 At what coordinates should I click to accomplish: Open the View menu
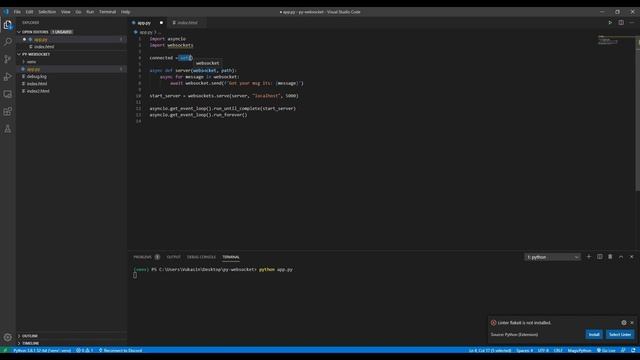coord(66,12)
